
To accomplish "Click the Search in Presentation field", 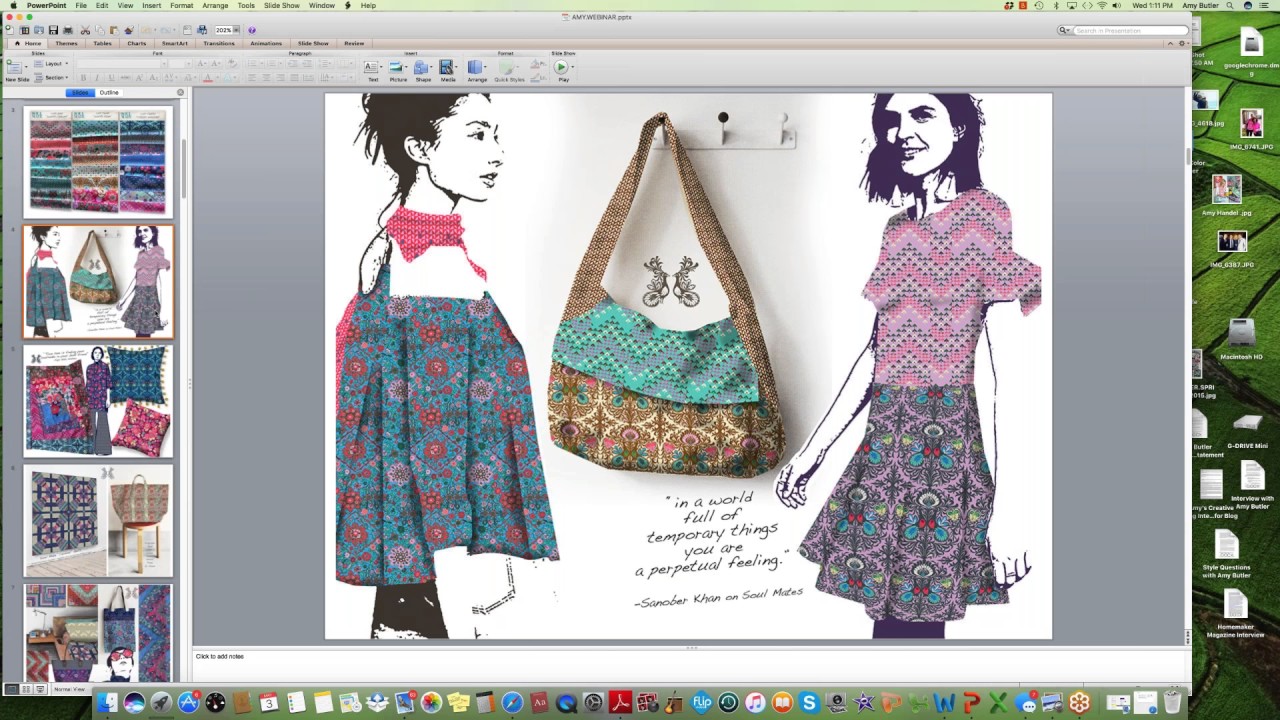I will tap(1130, 30).
